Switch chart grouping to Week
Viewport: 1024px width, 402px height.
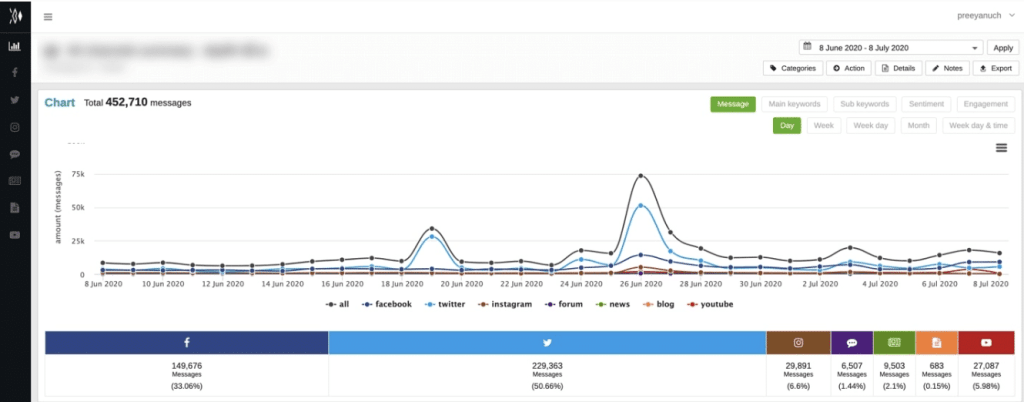tap(824, 126)
